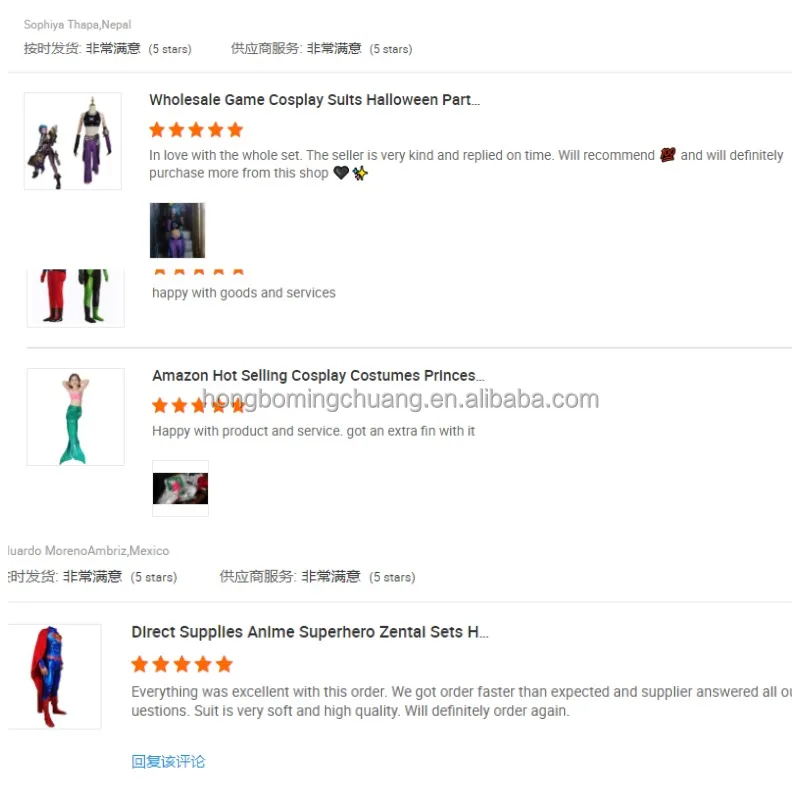This screenshot has height=800, width=800.
Task: Open the mermaid tail costume product thumbnail
Action: [x=76, y=417]
